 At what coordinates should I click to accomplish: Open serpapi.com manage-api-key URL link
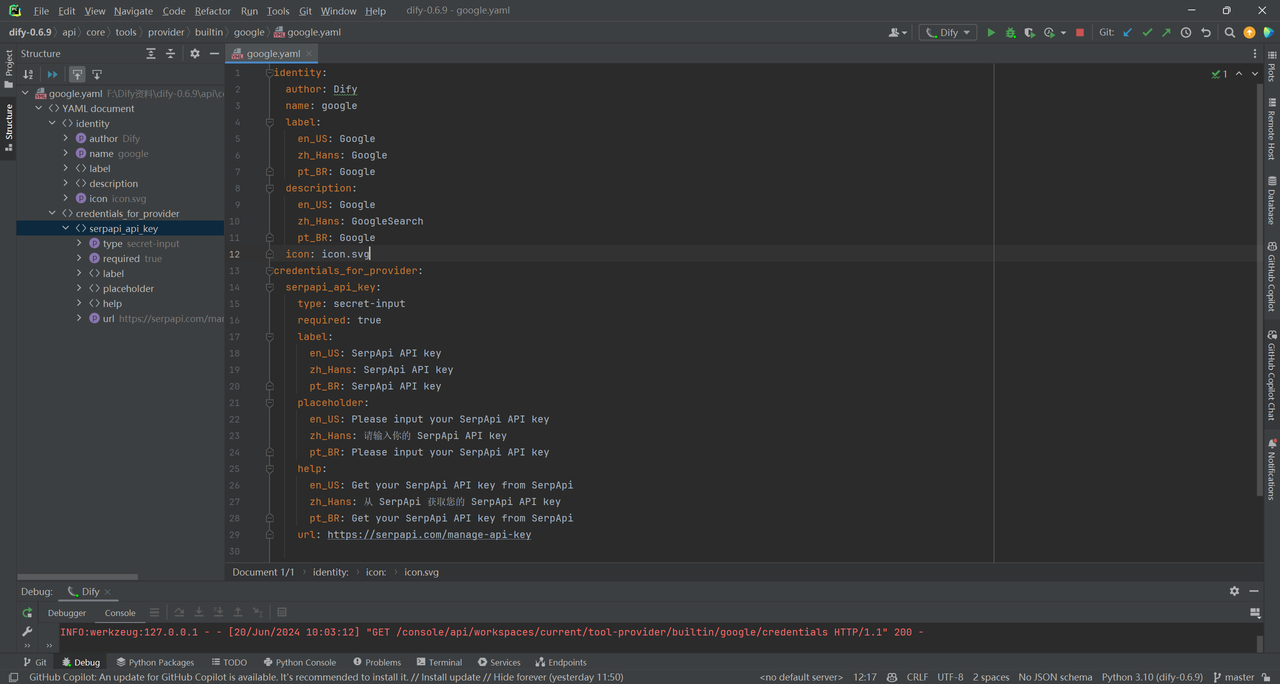click(429, 535)
